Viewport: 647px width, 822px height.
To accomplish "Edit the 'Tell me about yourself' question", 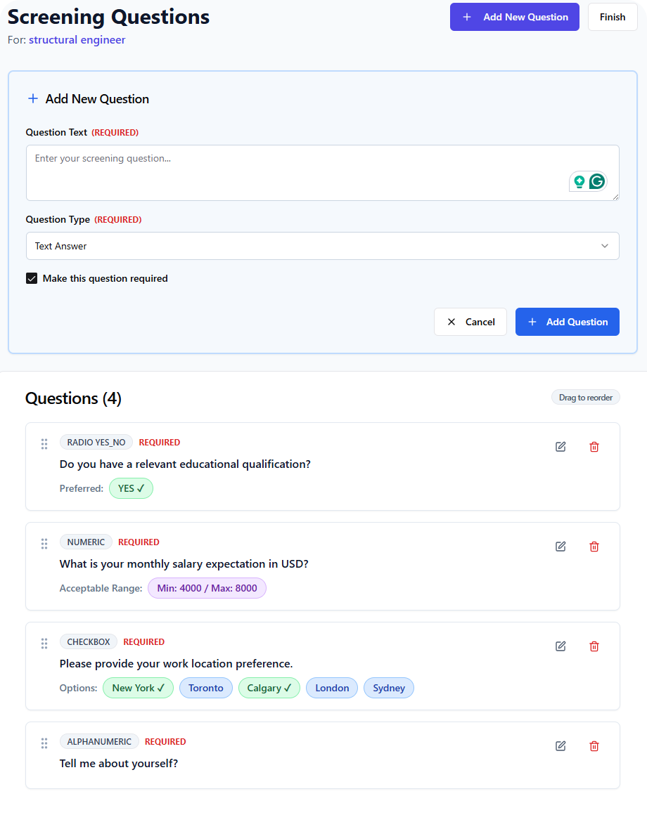I will pos(560,746).
